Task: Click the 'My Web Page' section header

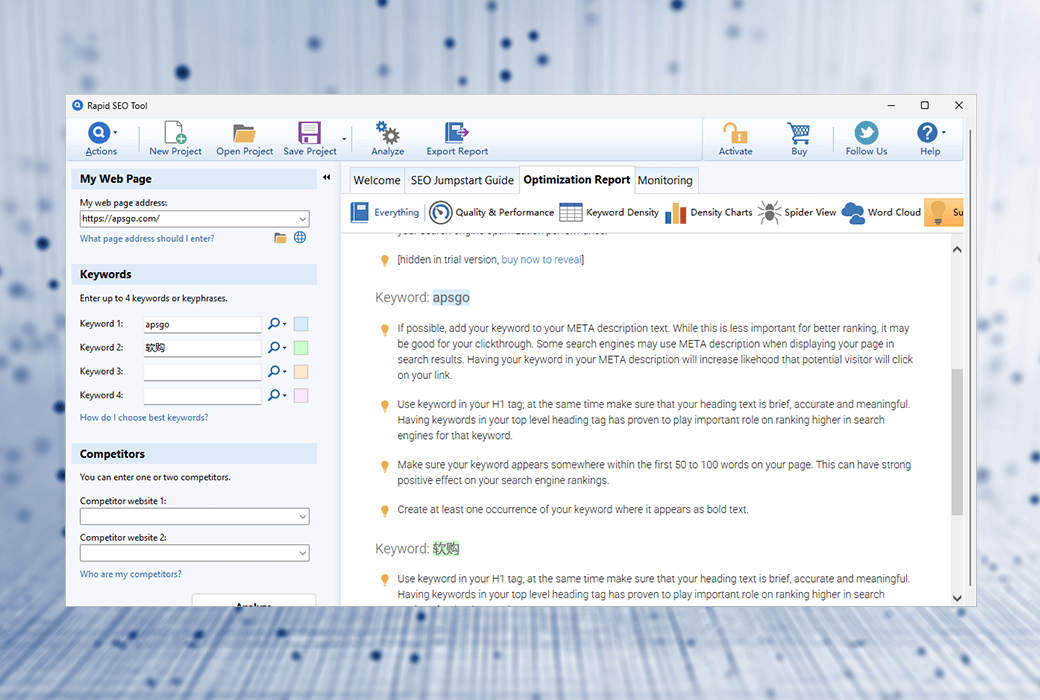Action: pyautogui.click(x=194, y=178)
